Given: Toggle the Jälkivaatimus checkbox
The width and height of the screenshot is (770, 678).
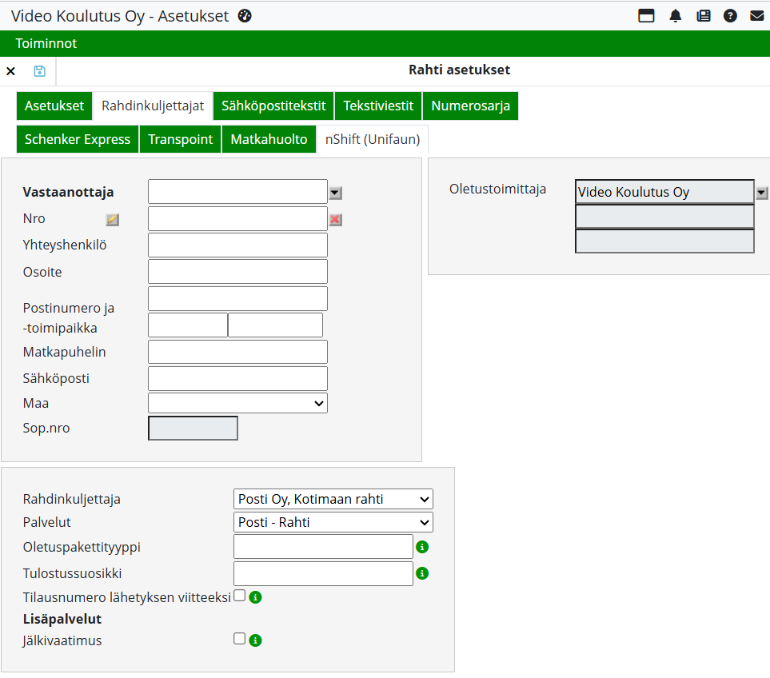Looking at the screenshot, I should [240, 639].
